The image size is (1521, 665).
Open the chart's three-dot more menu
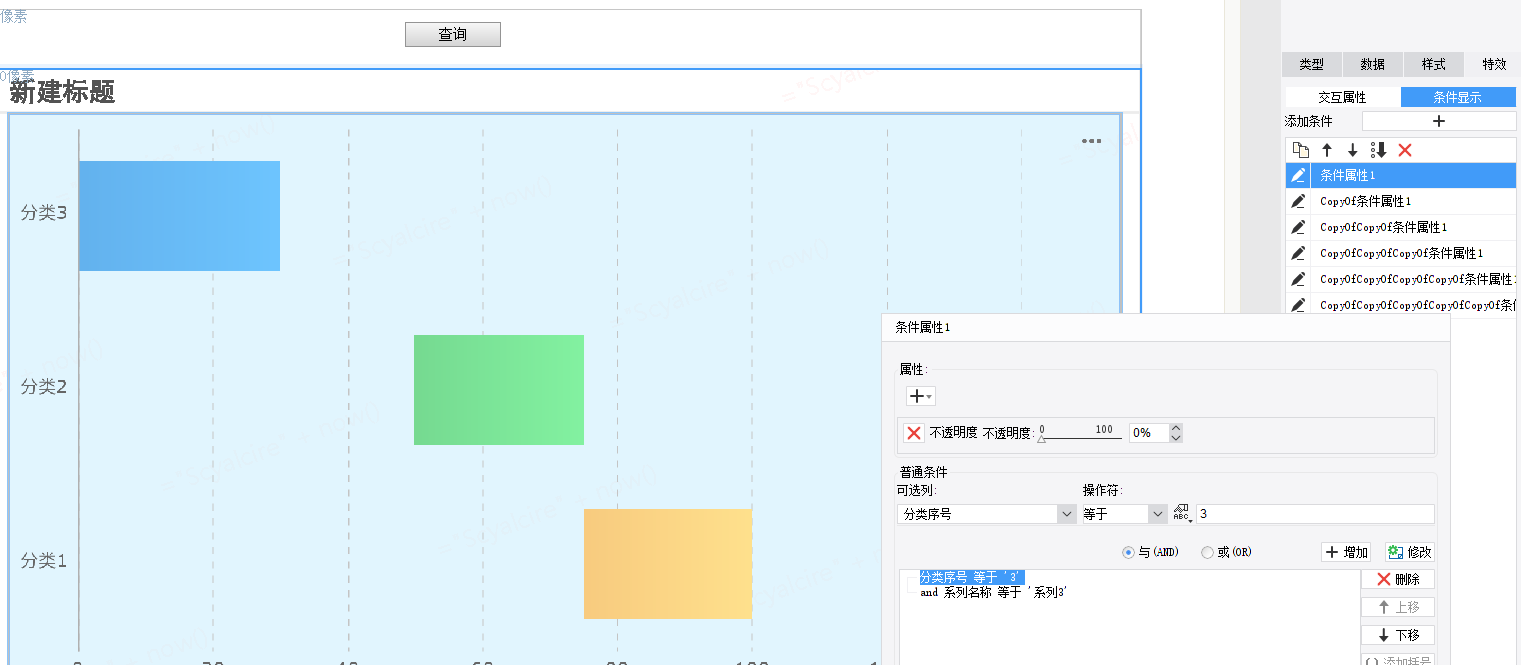click(1091, 141)
